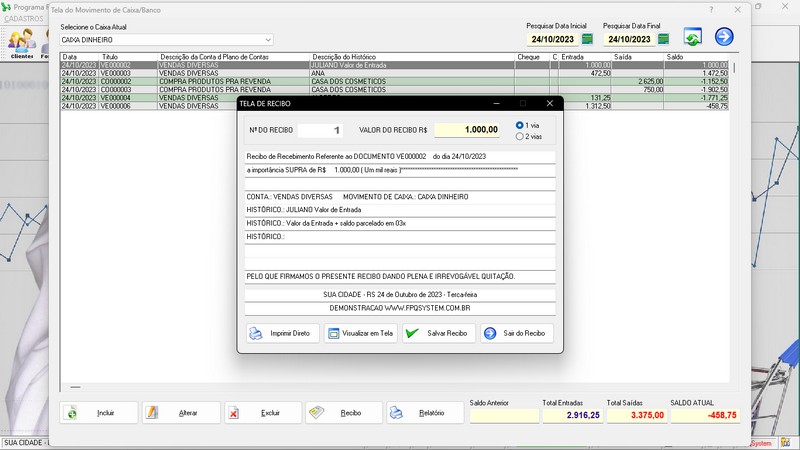Click the Sair do Recibo button label
This screenshot has width=800, height=450.
[524, 333]
